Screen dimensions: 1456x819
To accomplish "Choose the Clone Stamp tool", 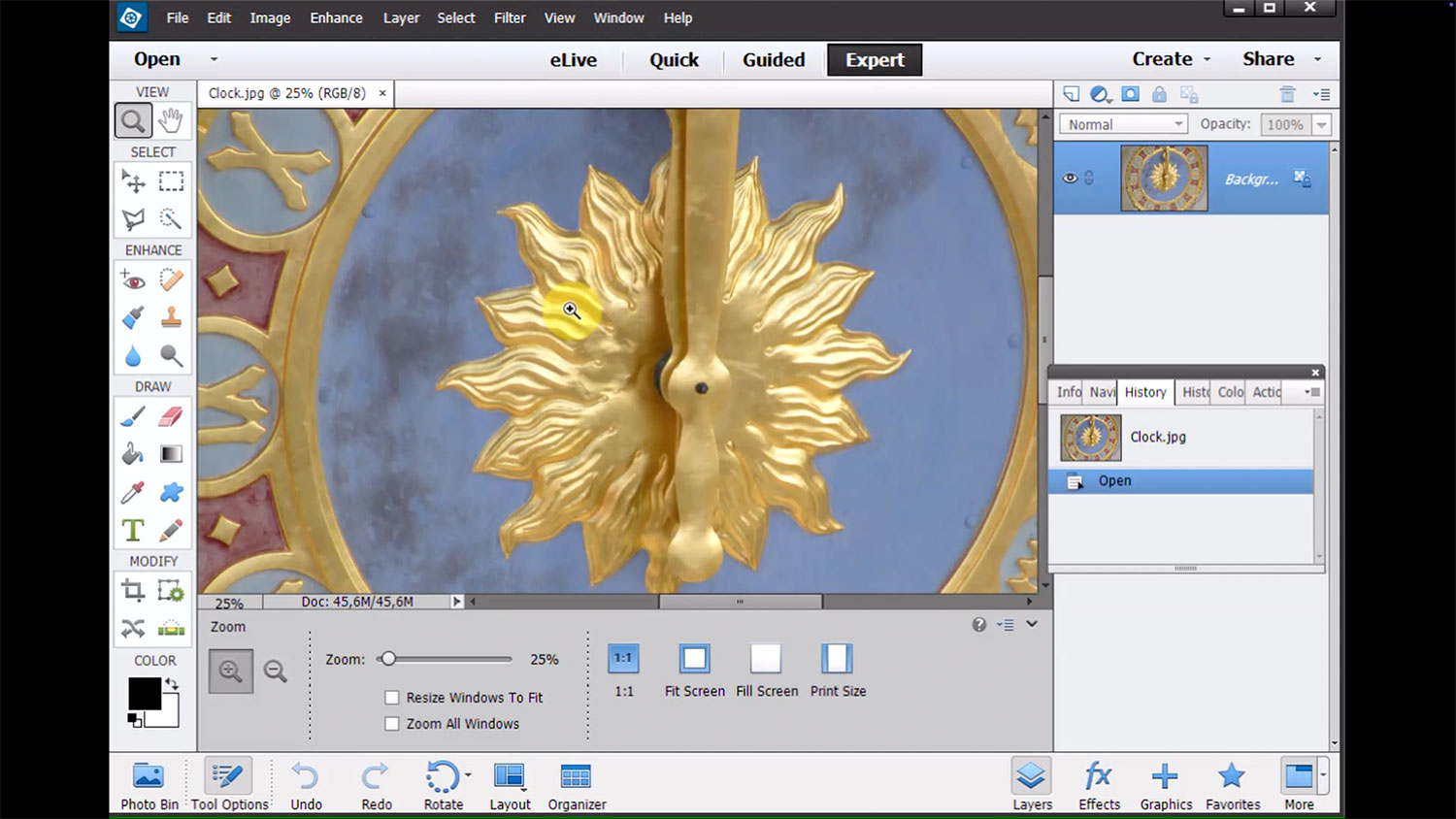I will click(x=171, y=317).
